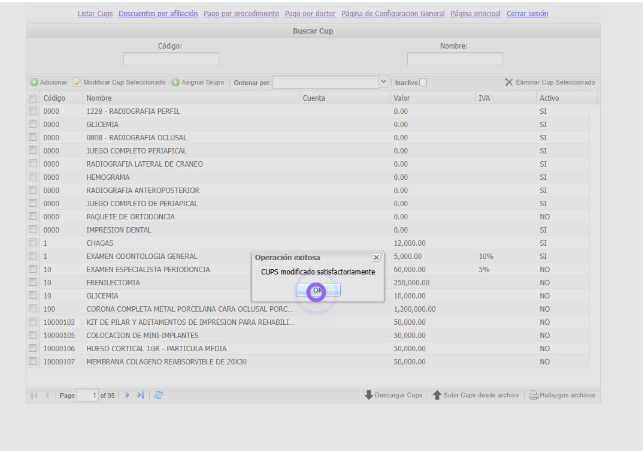Image resolution: width=643 pixels, height=451 pixels.
Task: Sort by Valor column header
Action: click(x=432, y=98)
